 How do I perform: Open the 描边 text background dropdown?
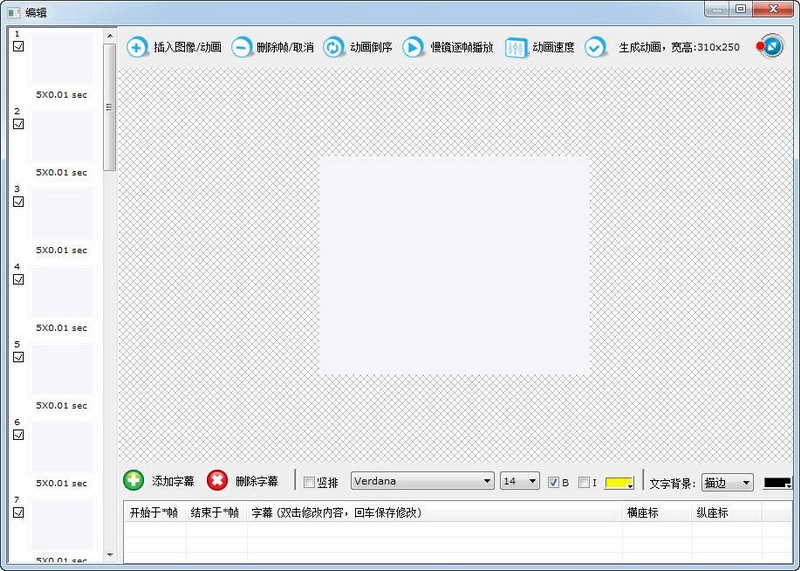(728, 482)
